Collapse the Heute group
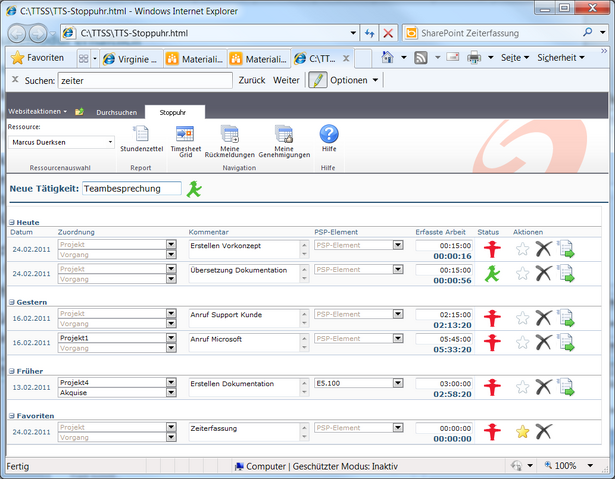The height and width of the screenshot is (479, 615). point(12,222)
